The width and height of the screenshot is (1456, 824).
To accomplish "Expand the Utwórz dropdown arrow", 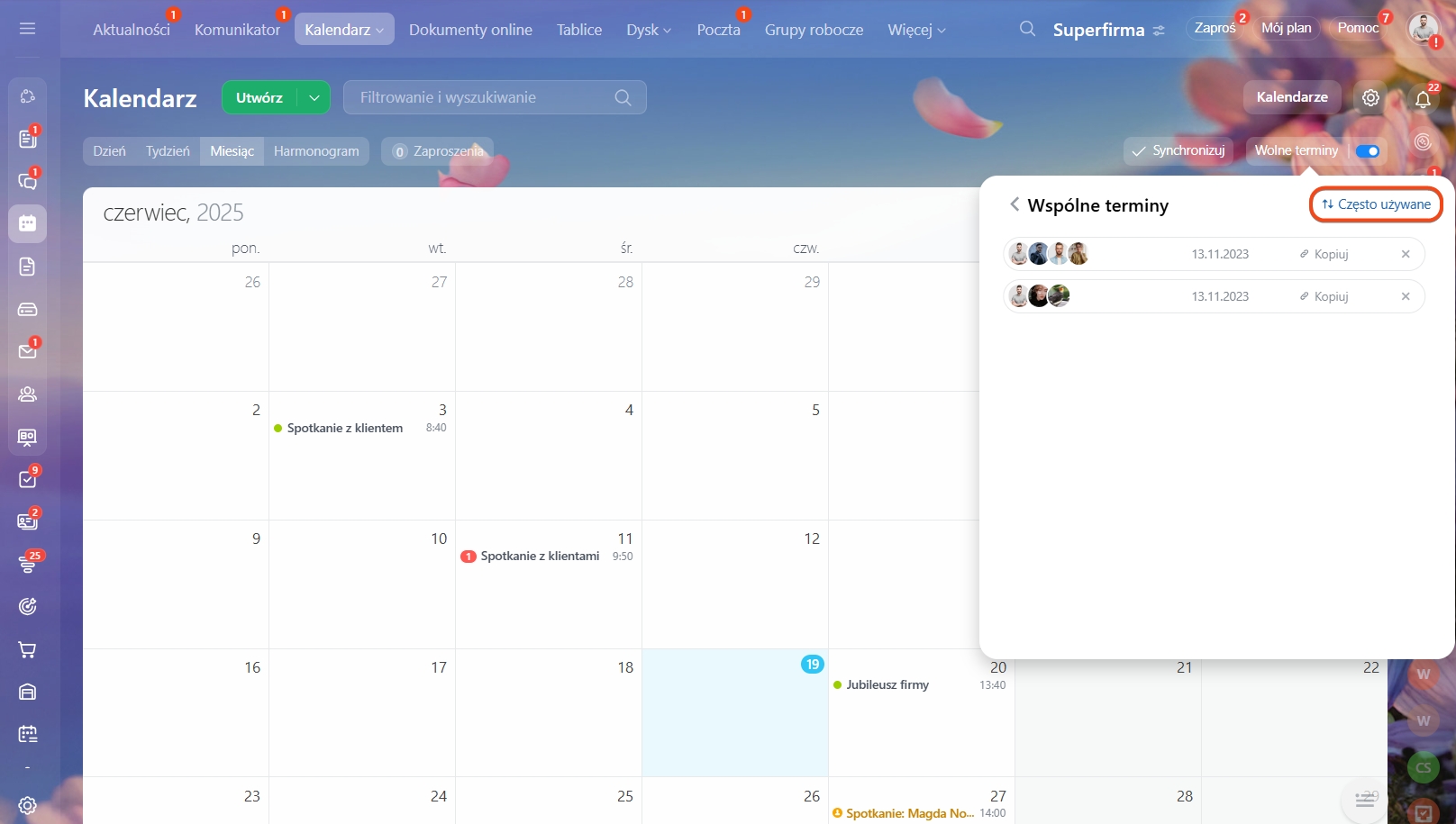I will click(314, 97).
